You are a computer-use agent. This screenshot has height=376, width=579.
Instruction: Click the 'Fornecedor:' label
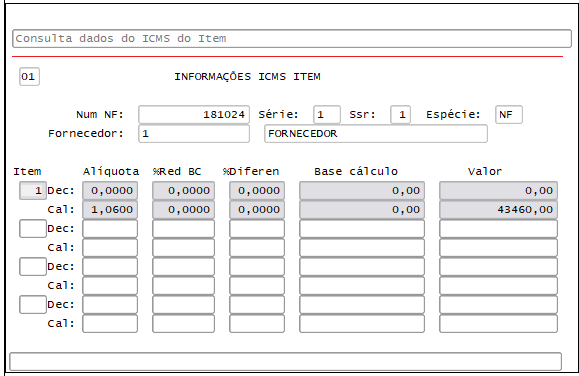pyautogui.click(x=86, y=133)
